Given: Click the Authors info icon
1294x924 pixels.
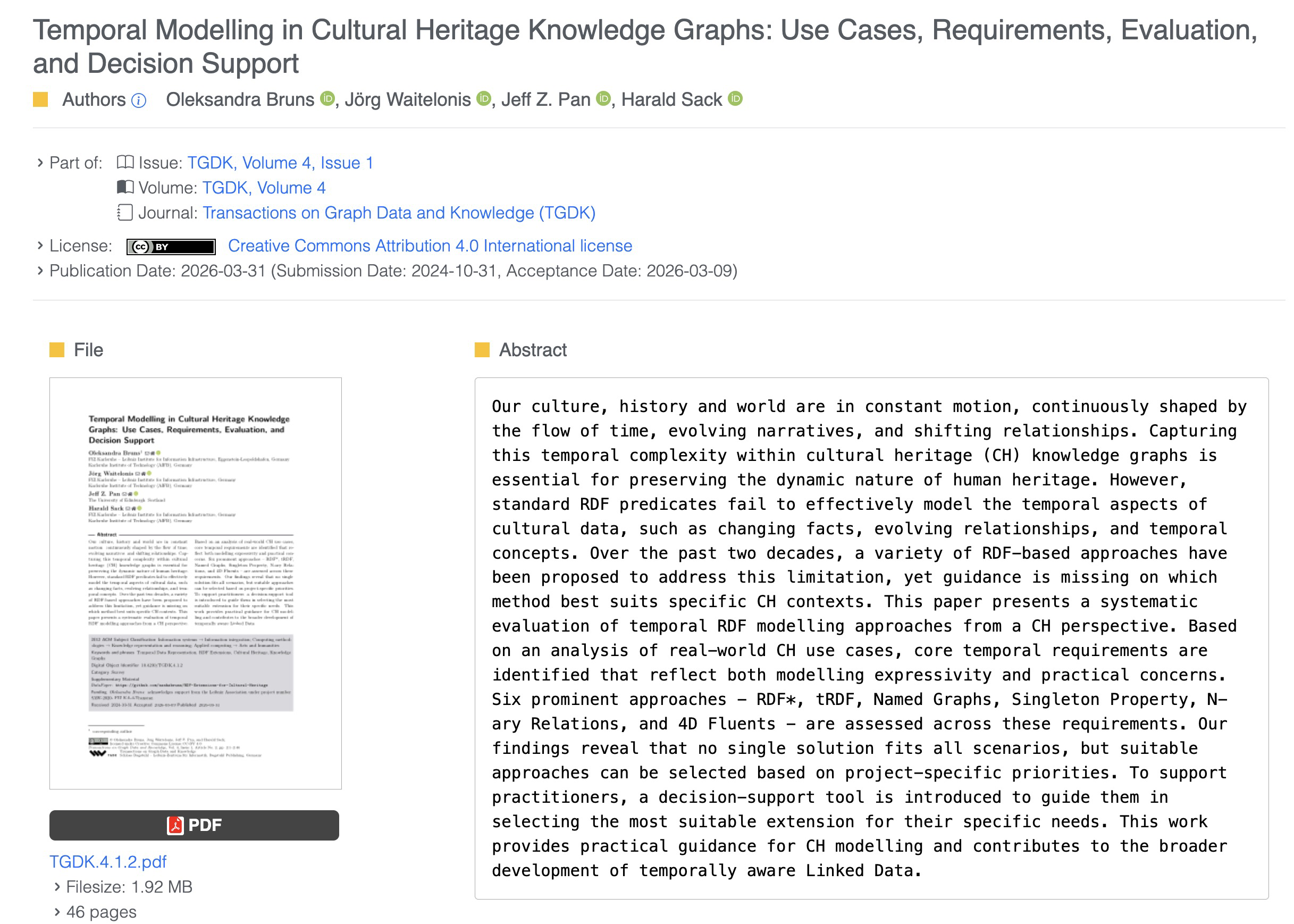Looking at the screenshot, I should point(139,100).
